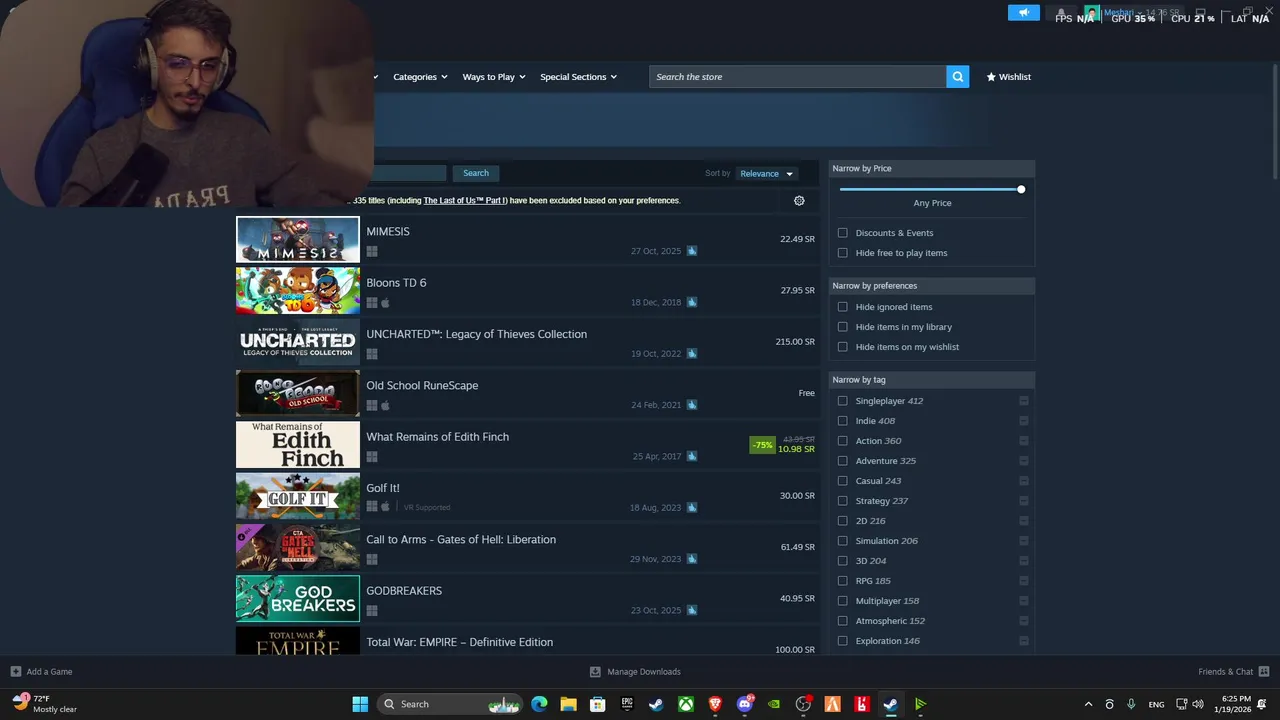Open Microsoft Store from the taskbar
This screenshot has height=720, width=1280.
click(597, 704)
